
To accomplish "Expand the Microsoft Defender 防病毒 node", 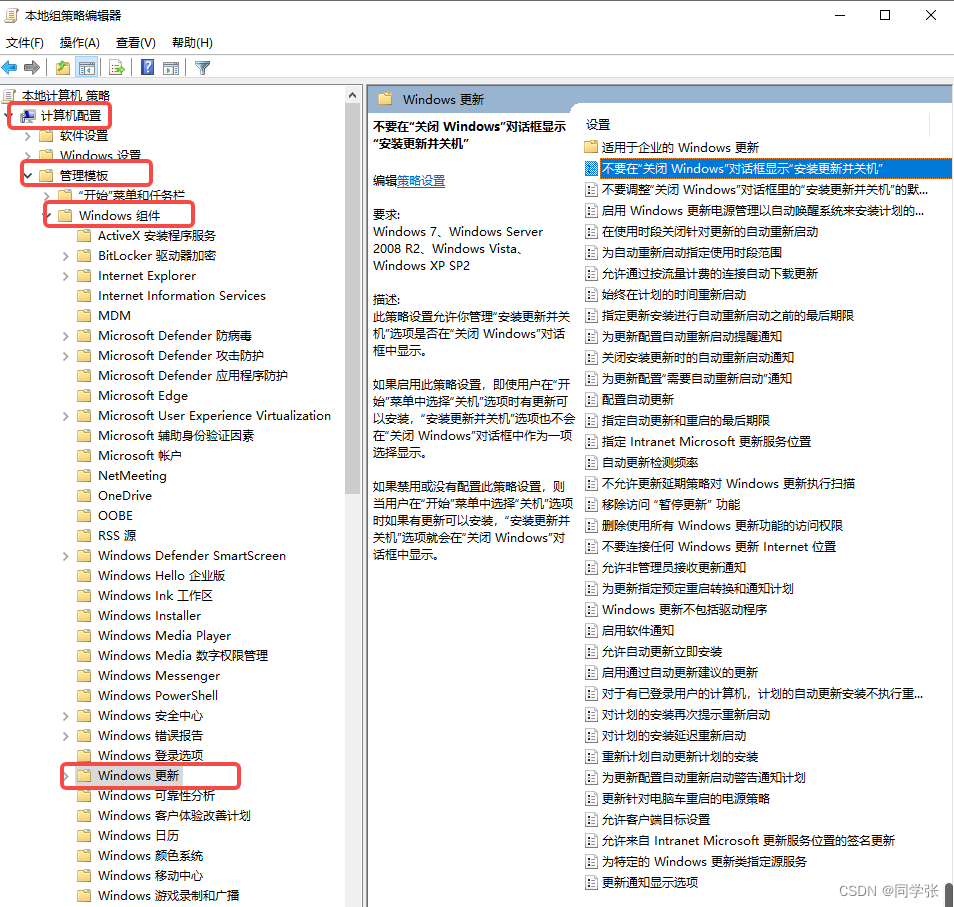I will pyautogui.click(x=66, y=336).
